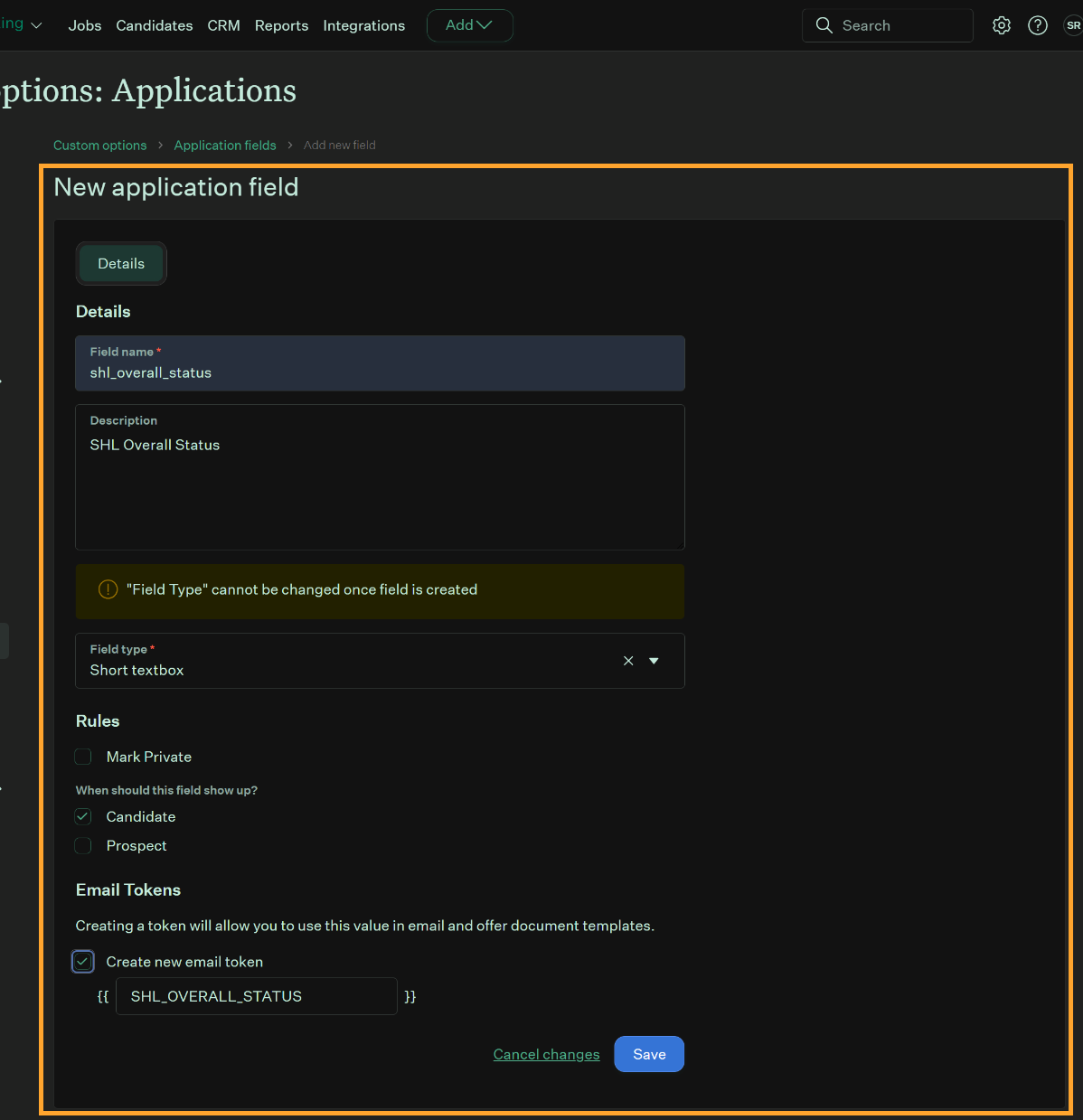Navigate to Integrations
The width and height of the screenshot is (1083, 1120).
[x=364, y=25]
